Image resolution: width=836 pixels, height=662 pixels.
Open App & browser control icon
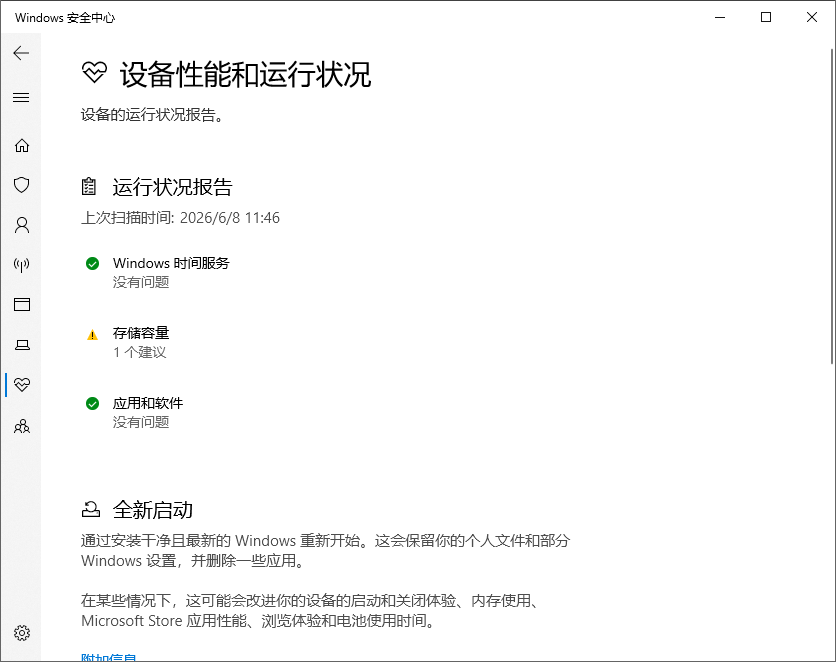[21, 304]
